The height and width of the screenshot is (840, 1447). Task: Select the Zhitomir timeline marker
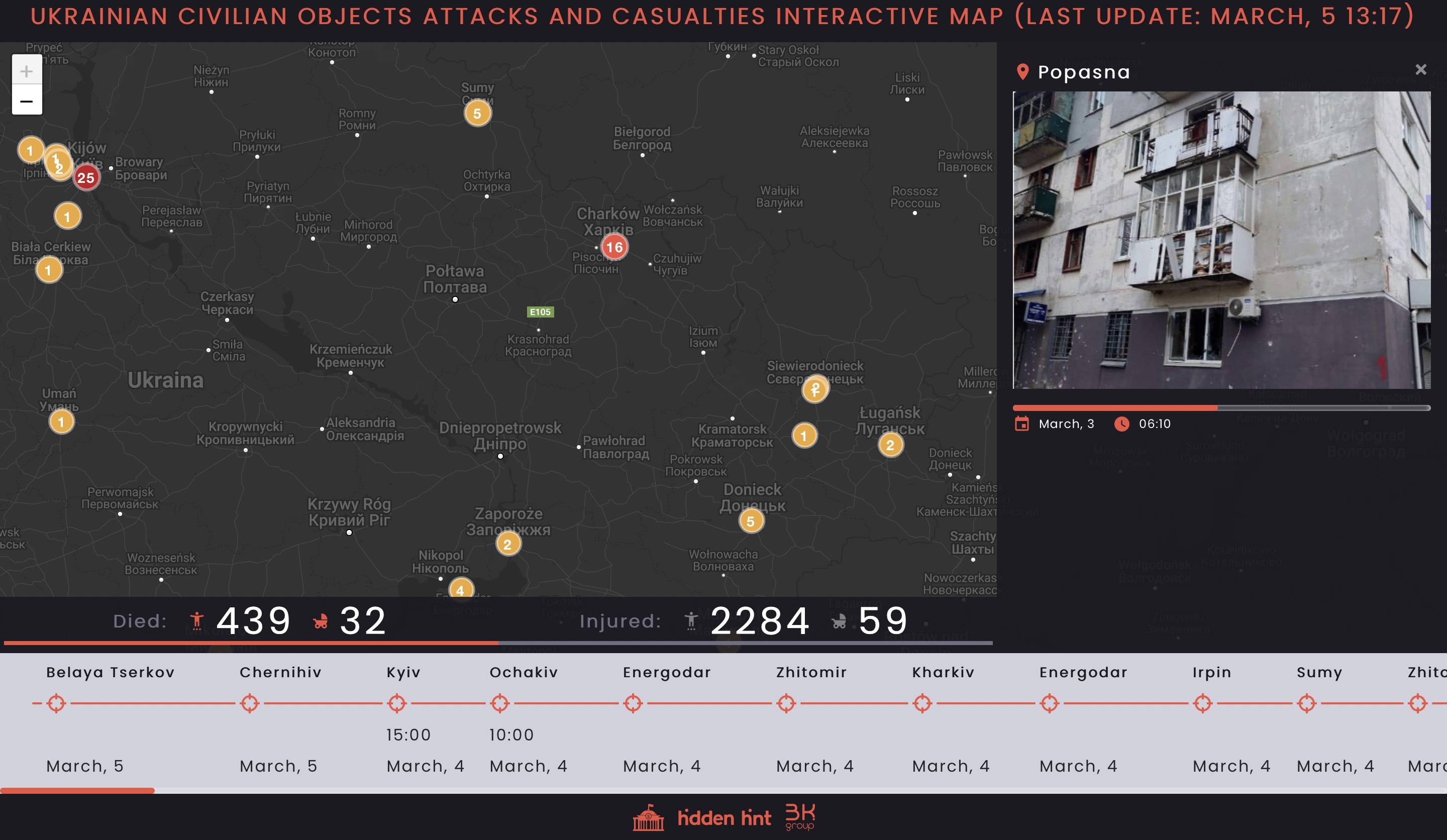point(786,703)
